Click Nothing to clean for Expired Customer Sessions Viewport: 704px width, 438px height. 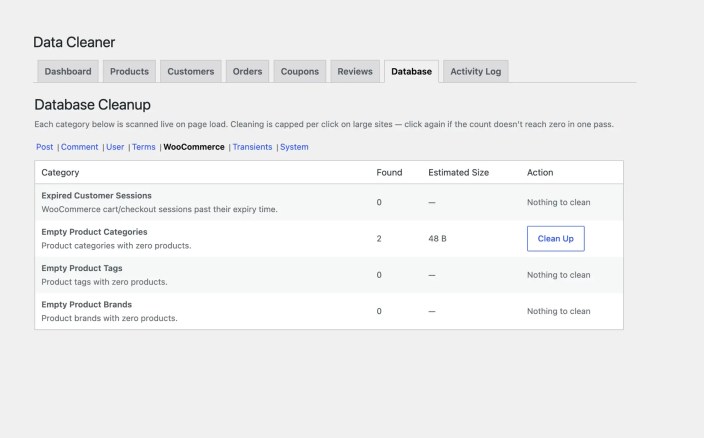pos(559,202)
